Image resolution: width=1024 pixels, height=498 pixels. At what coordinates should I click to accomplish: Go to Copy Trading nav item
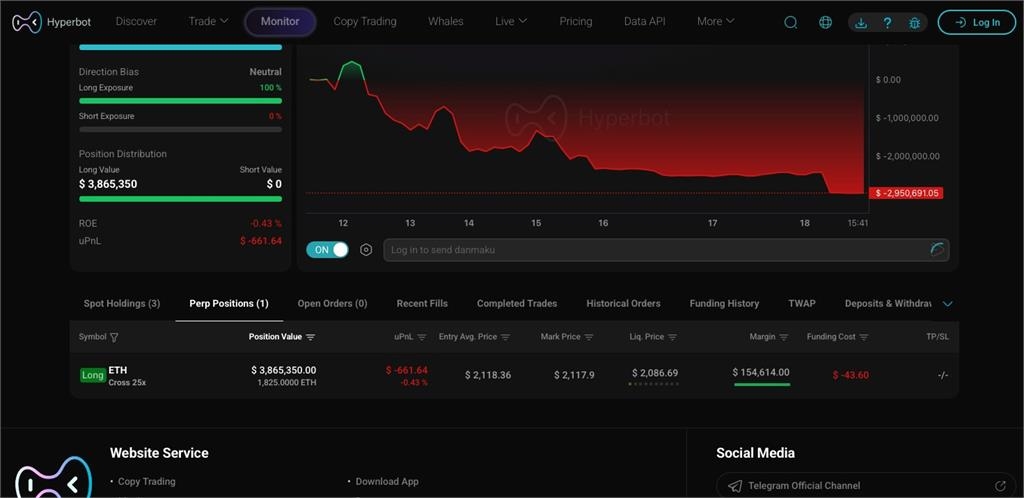(364, 22)
